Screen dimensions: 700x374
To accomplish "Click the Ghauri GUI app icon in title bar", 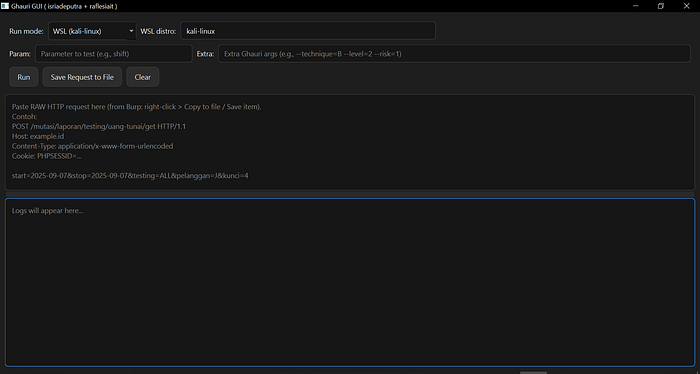I will 5,6.
